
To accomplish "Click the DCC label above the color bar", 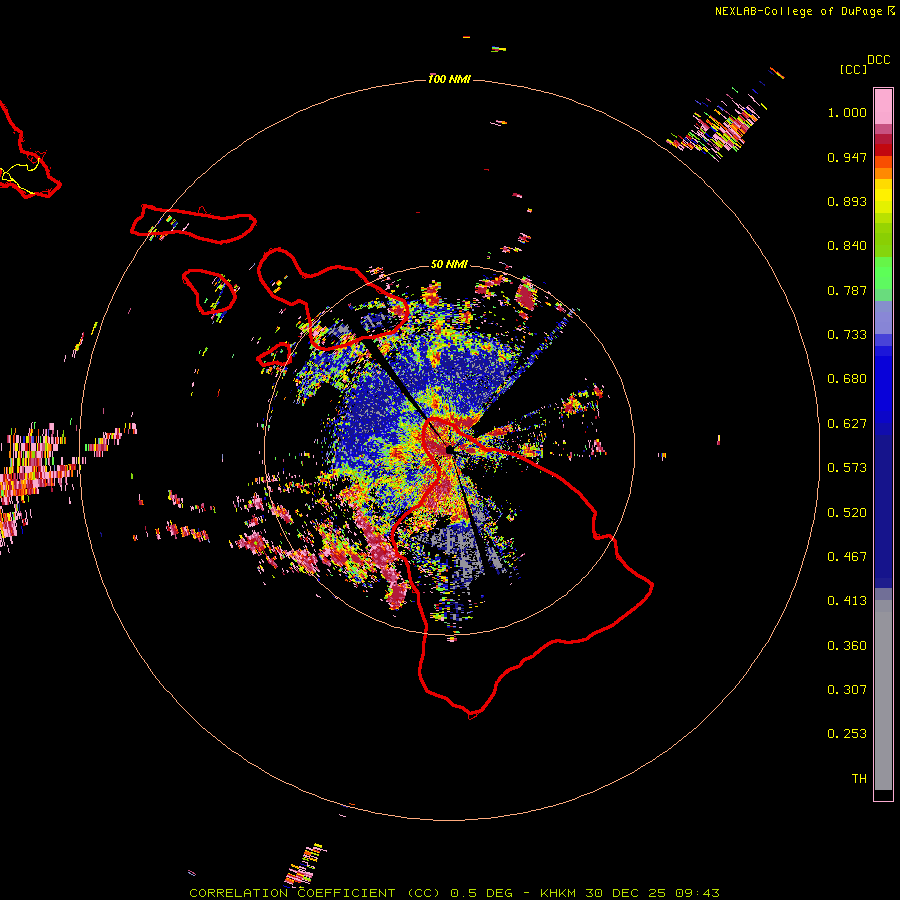I will (x=878, y=60).
